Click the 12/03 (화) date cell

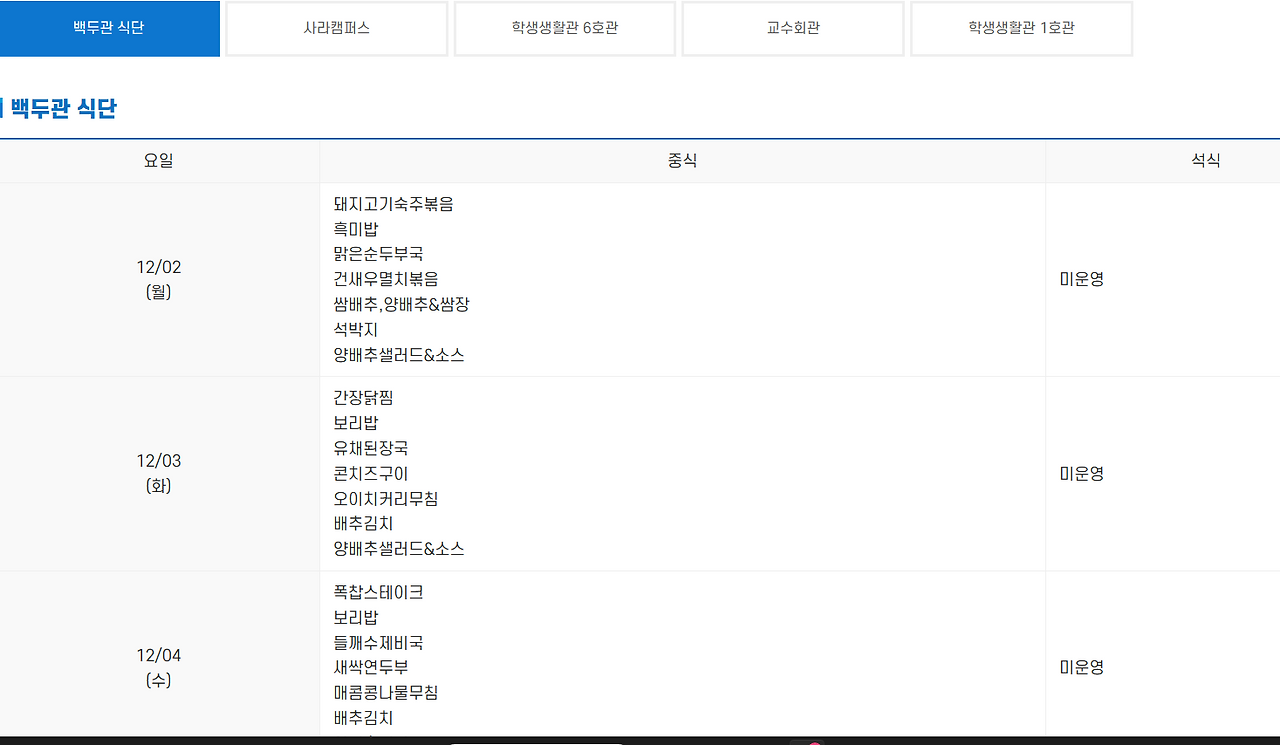tap(157, 473)
